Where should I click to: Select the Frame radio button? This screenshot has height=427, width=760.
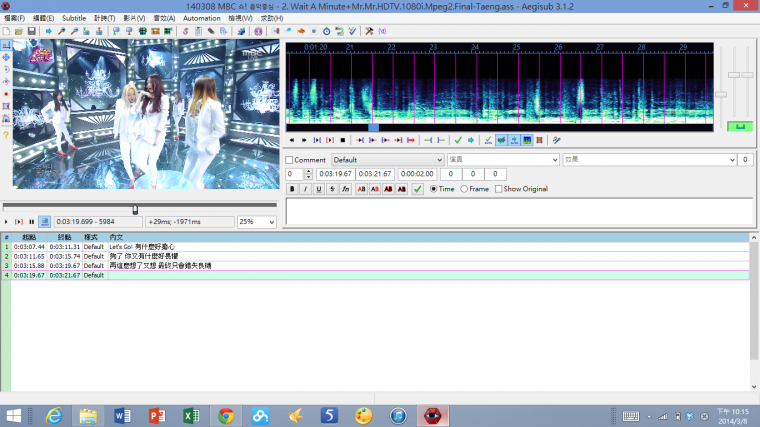coord(464,189)
